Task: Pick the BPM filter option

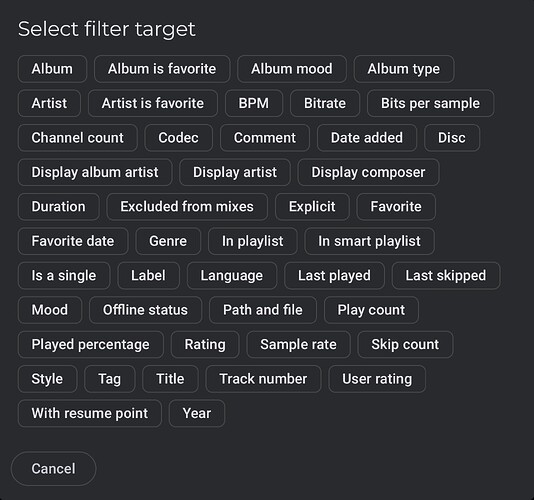Action: [254, 104]
